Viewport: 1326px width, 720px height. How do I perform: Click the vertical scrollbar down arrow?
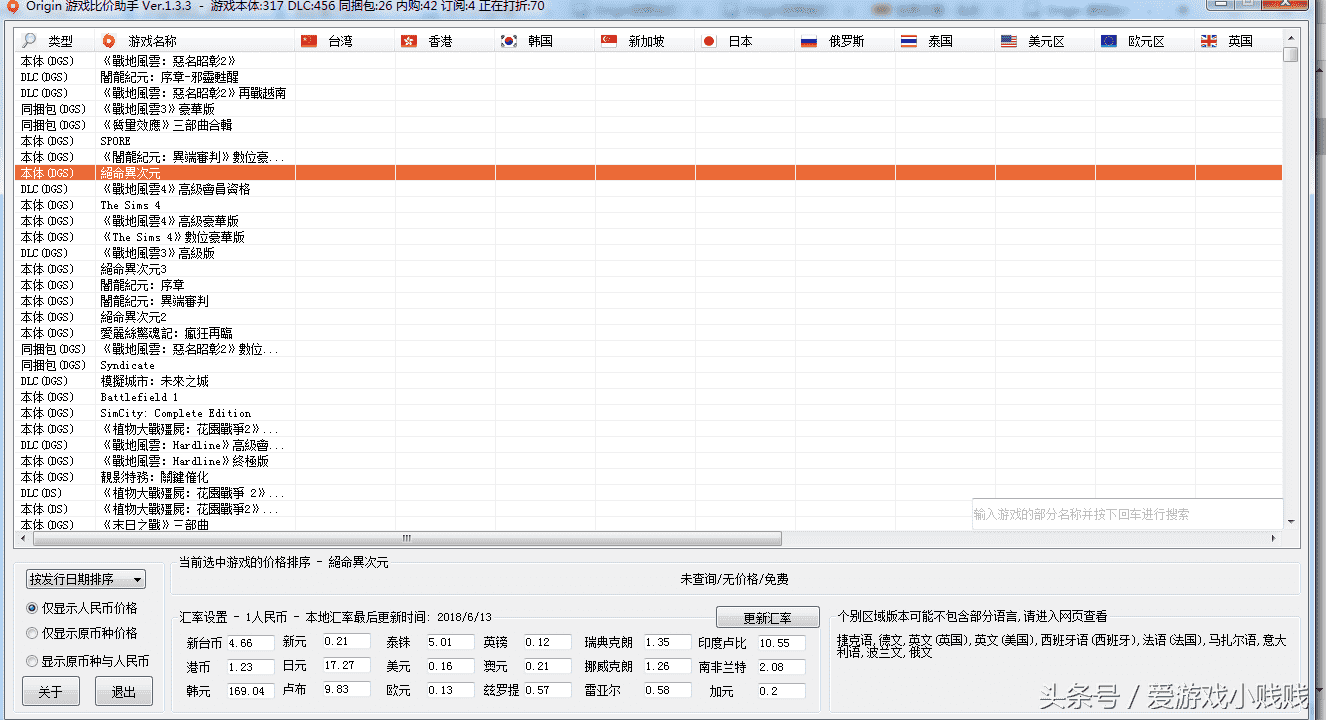click(x=1291, y=522)
